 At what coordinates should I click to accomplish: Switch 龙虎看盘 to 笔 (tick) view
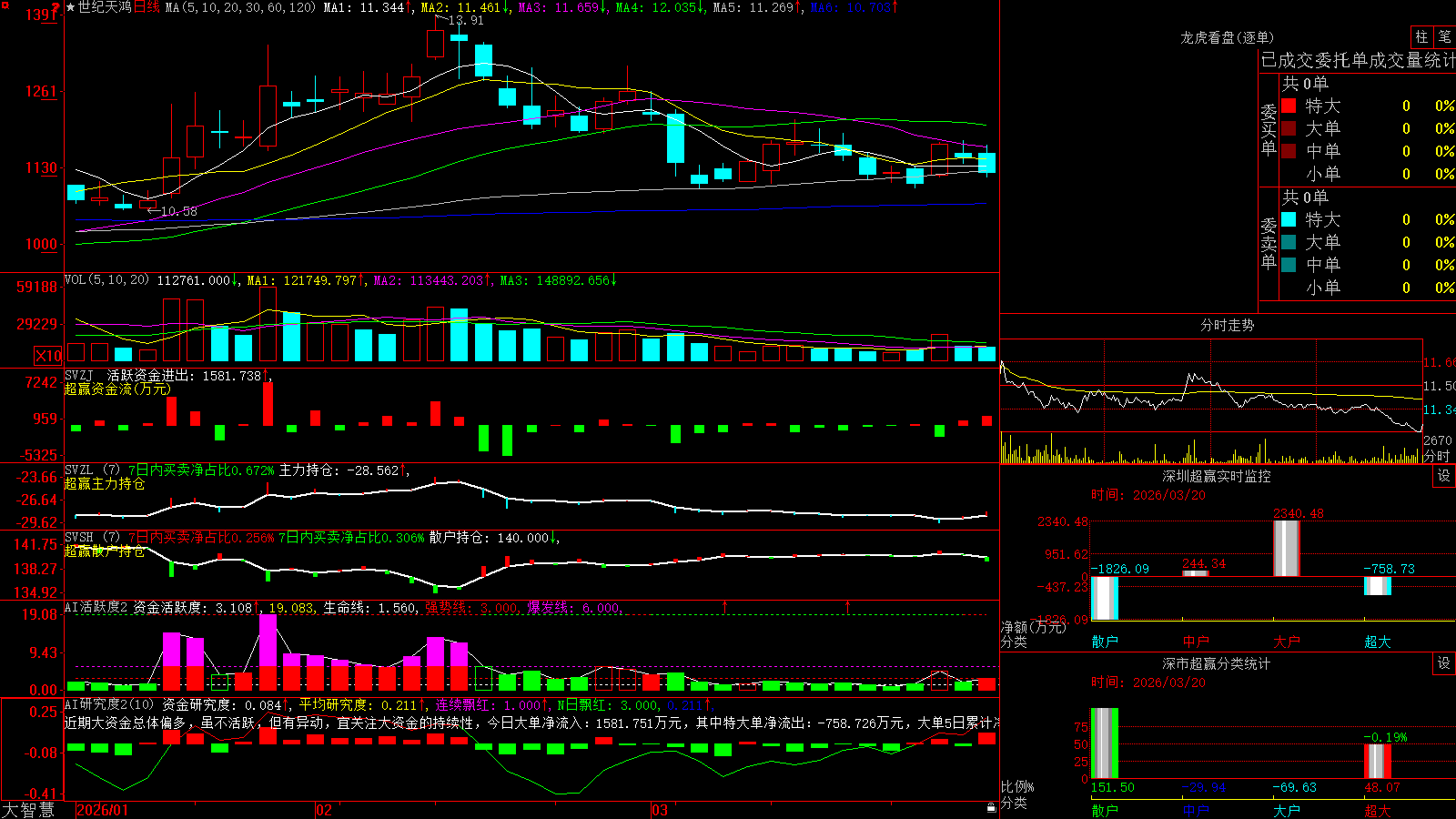pyautogui.click(x=1444, y=36)
